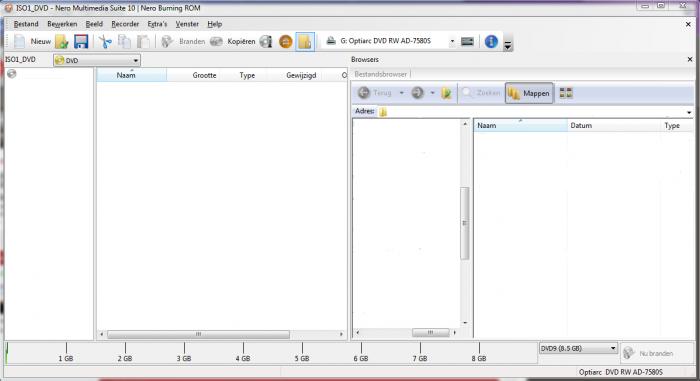This screenshot has height=381, width=700.
Task: Click the Terug back button
Action: (x=375, y=93)
